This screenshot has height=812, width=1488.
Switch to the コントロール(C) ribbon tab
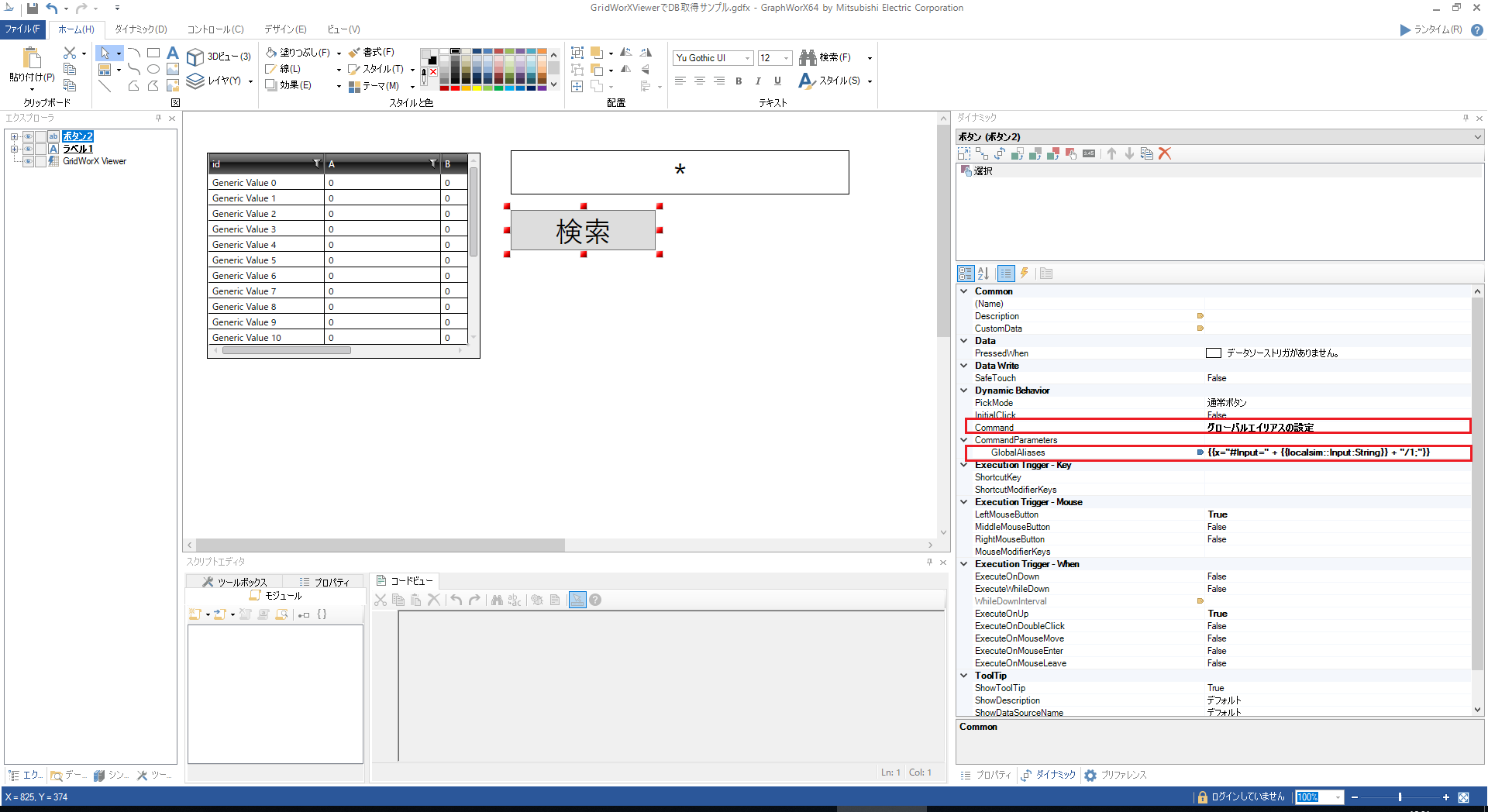(x=215, y=29)
